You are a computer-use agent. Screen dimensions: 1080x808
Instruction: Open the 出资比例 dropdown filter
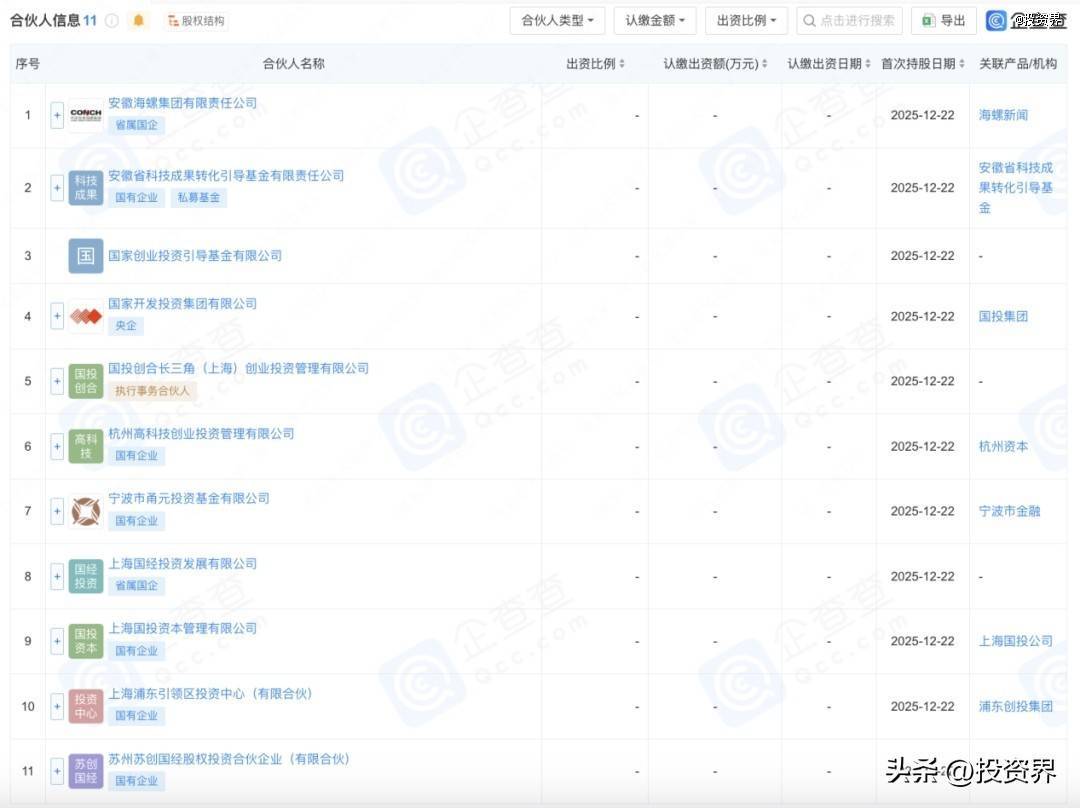[746, 21]
